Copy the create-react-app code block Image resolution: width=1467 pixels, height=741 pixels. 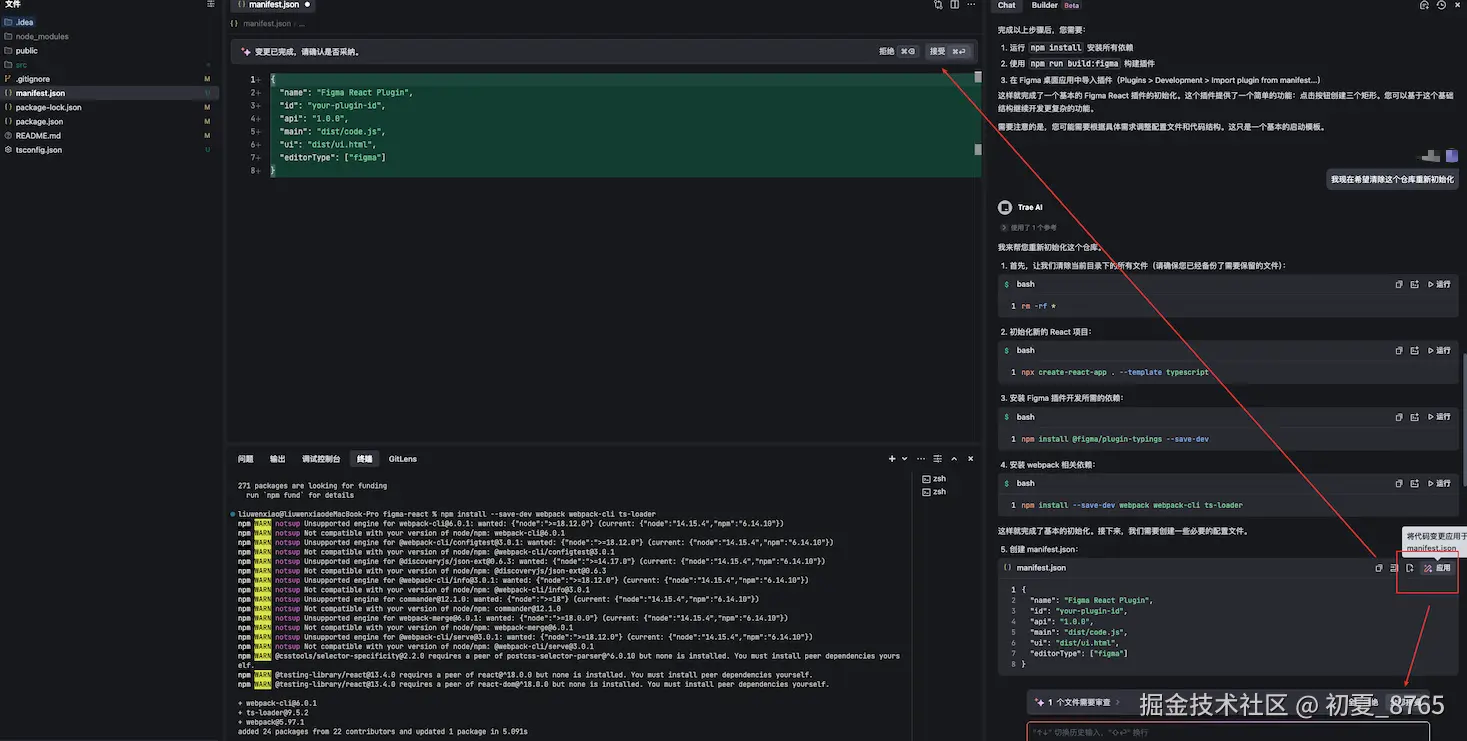click(1399, 351)
